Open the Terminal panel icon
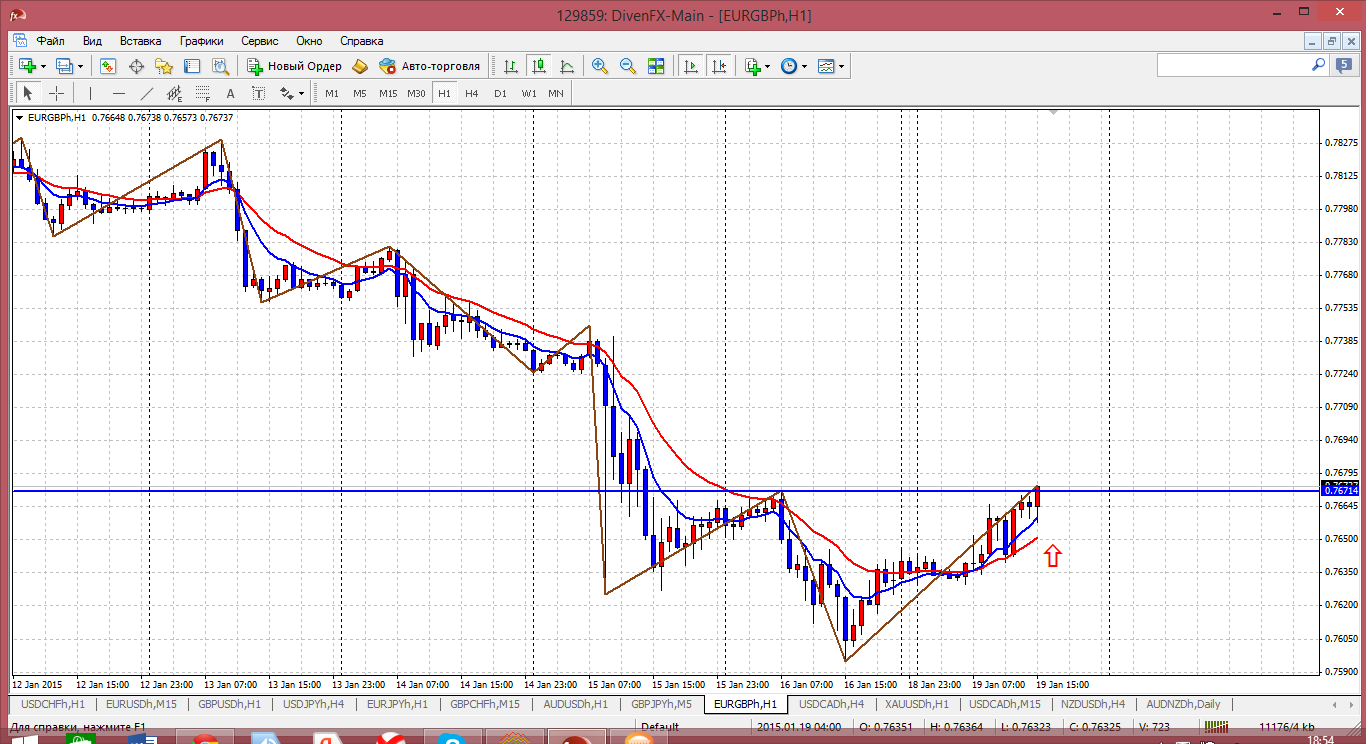This screenshot has width=1369, height=744. (192, 66)
